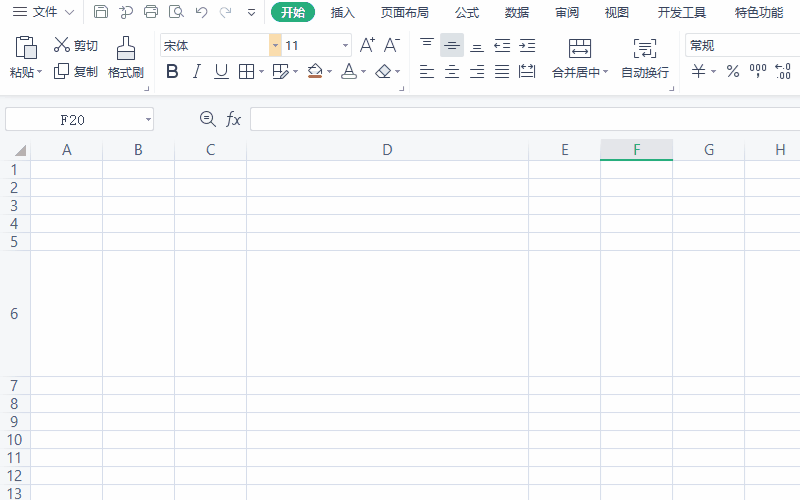The width and height of the screenshot is (800, 500).
Task: Click distributed alignment icon
Action: click(x=527, y=71)
